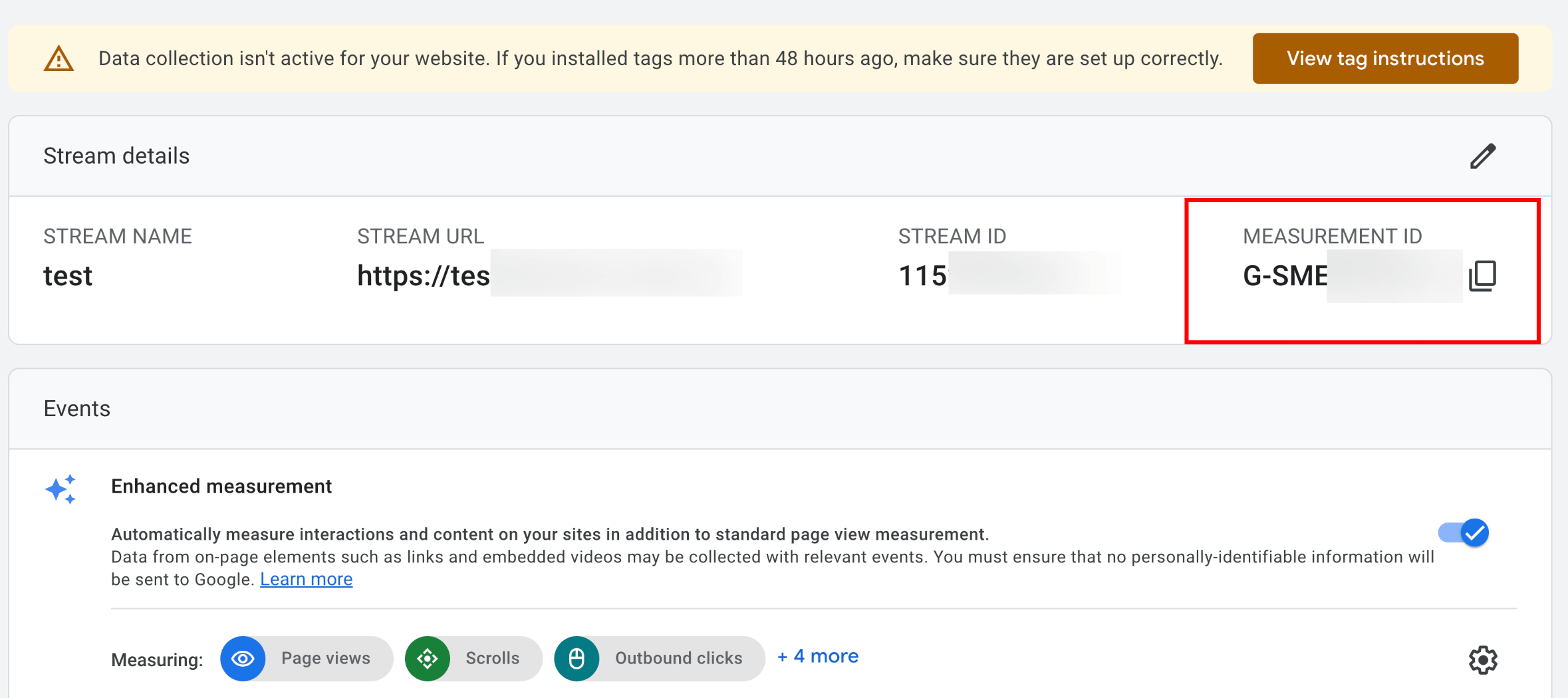Click the Stream URL value
Viewport: 1568px width, 698px height.
pyautogui.click(x=424, y=276)
